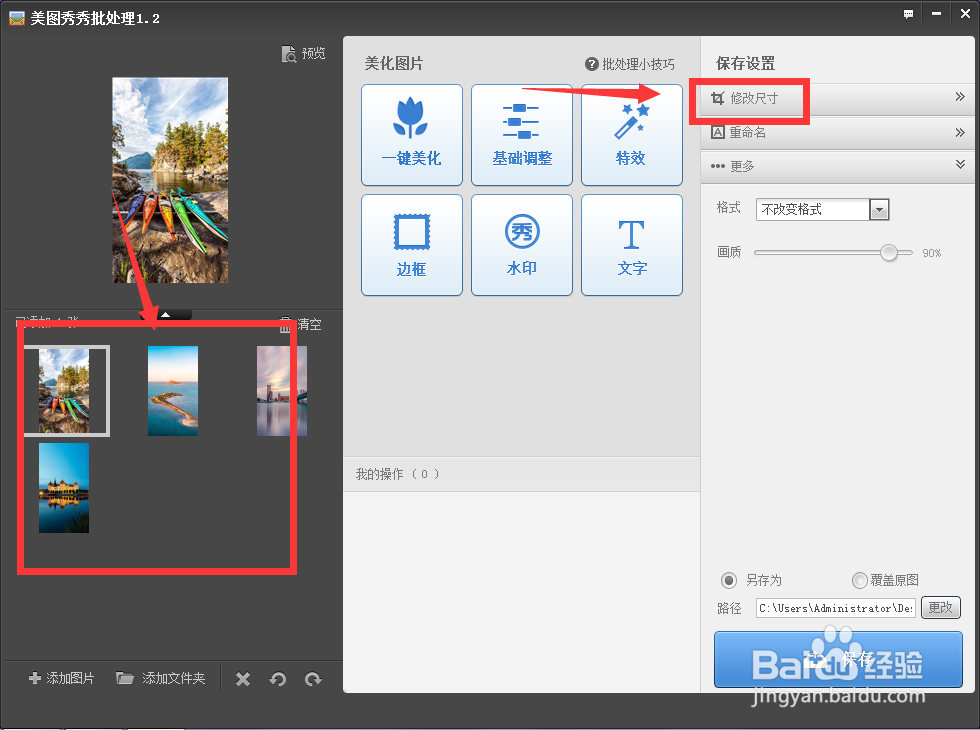This screenshot has height=730, width=980.
Task: Open the feedback chat icon in title bar
Action: (908, 14)
